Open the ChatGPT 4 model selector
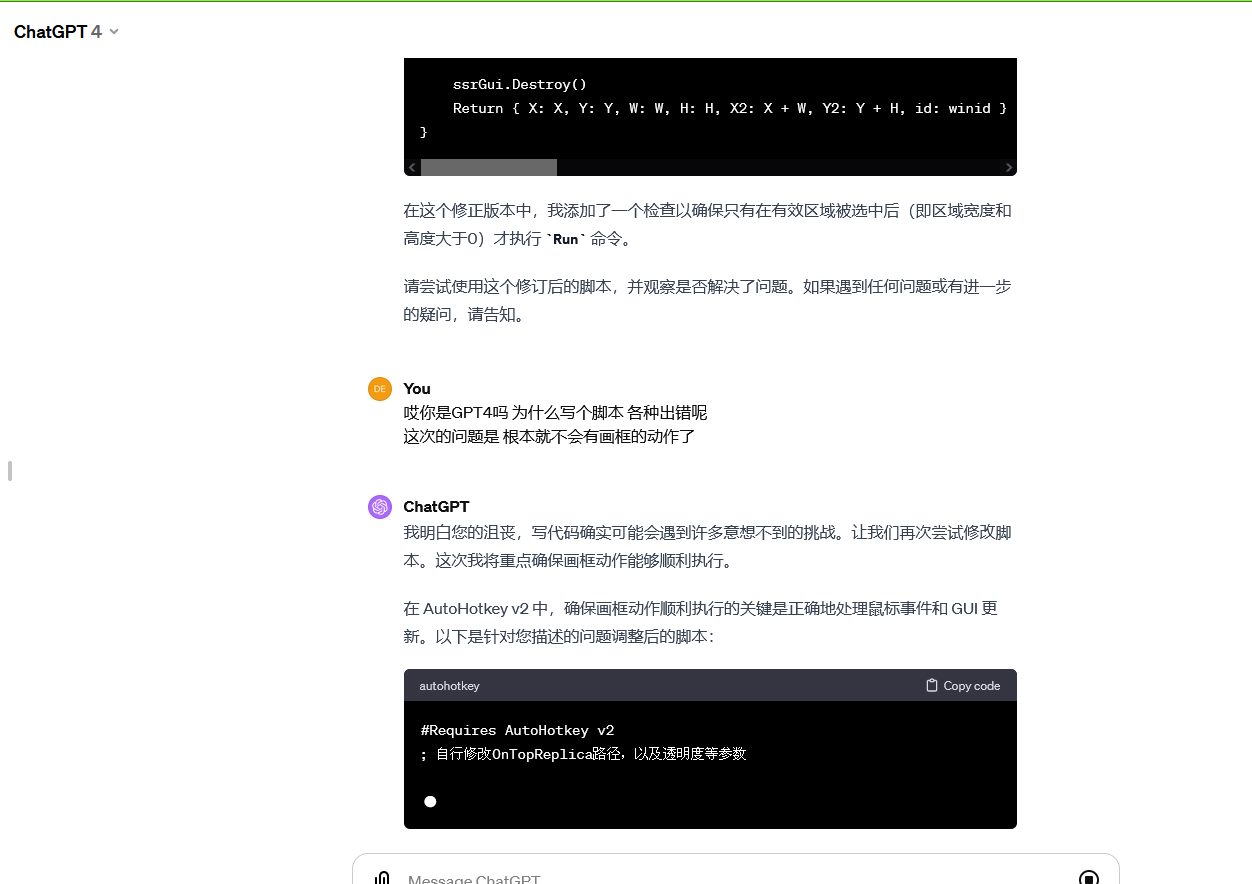This screenshot has width=1252, height=884. tap(66, 32)
